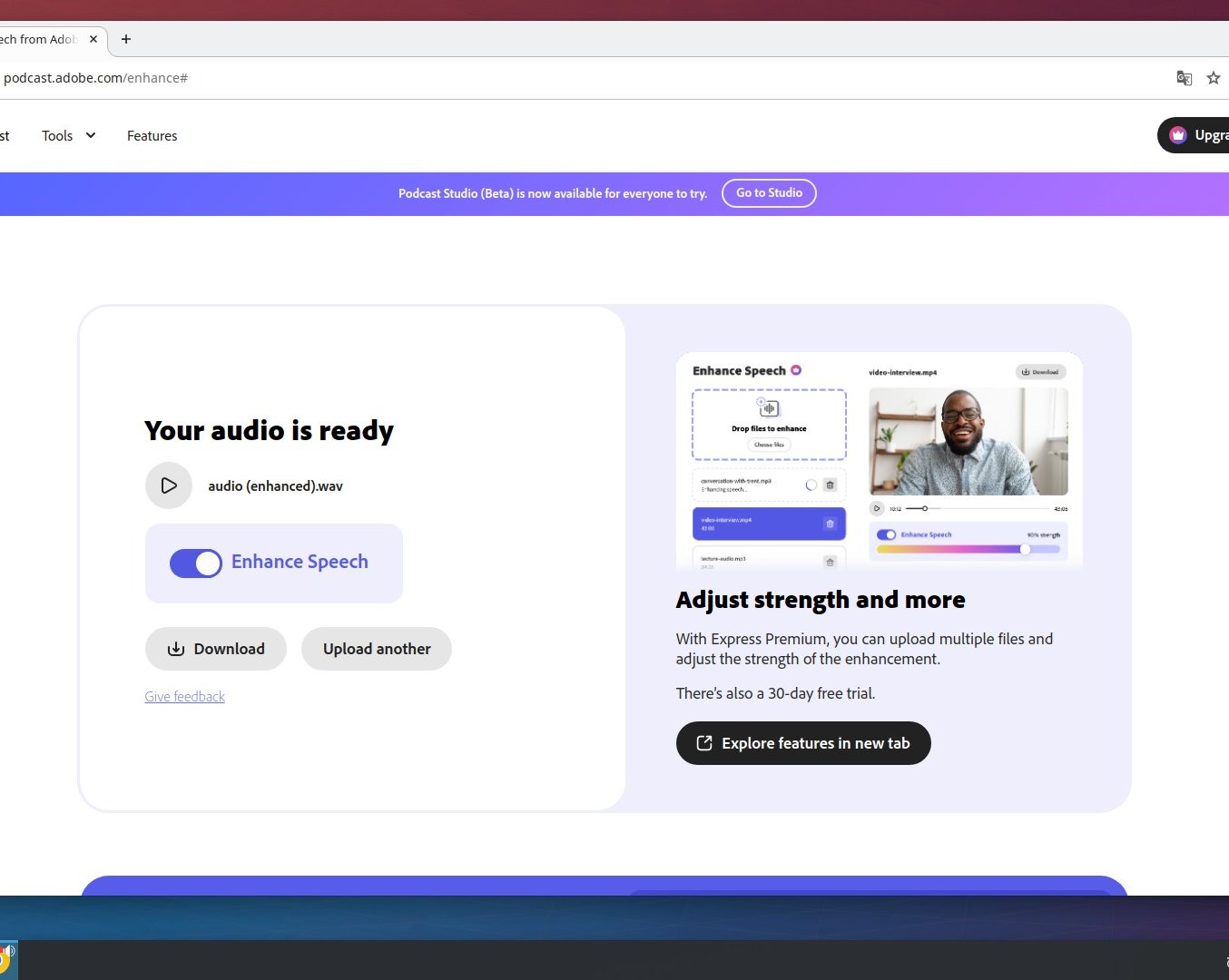The image size is (1229, 980).
Task: Click the Chrome icon in the taskbar
Action: point(5,959)
